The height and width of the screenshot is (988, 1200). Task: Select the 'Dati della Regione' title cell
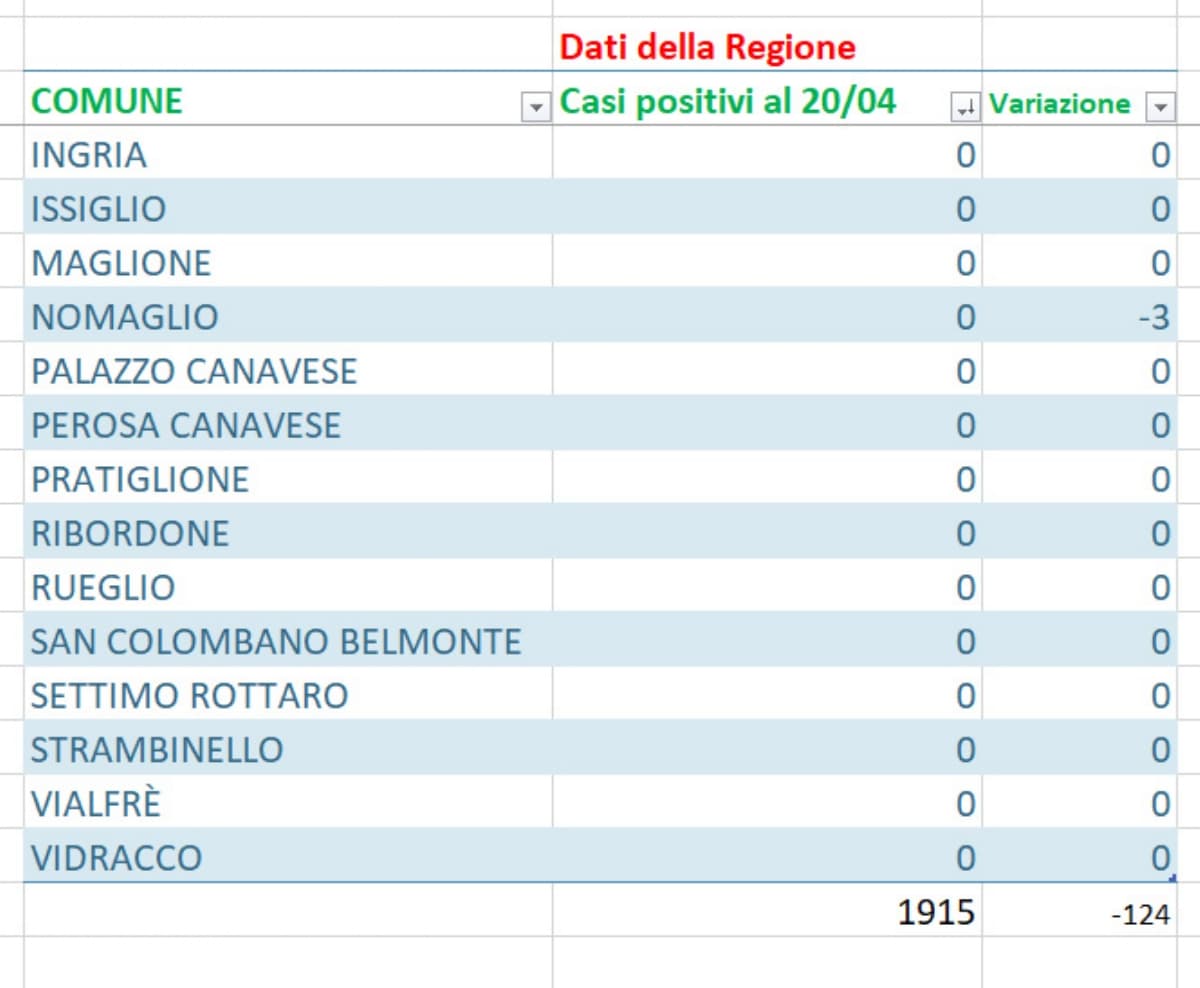pyautogui.click(x=707, y=47)
